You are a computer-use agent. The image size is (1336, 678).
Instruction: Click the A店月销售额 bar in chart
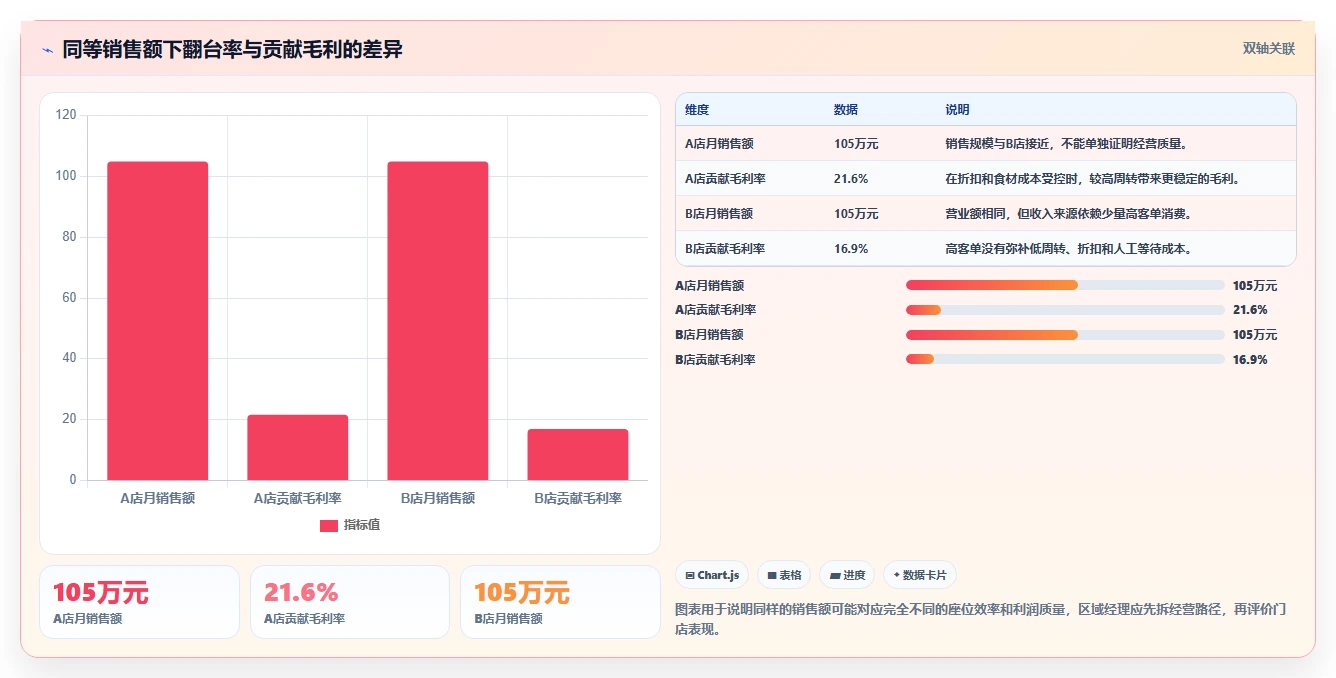158,321
